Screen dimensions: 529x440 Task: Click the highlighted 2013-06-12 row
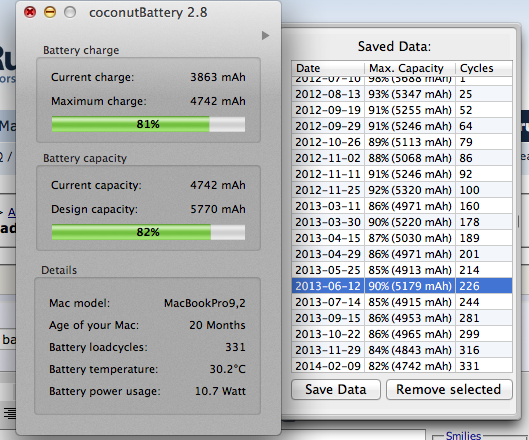tap(402, 286)
